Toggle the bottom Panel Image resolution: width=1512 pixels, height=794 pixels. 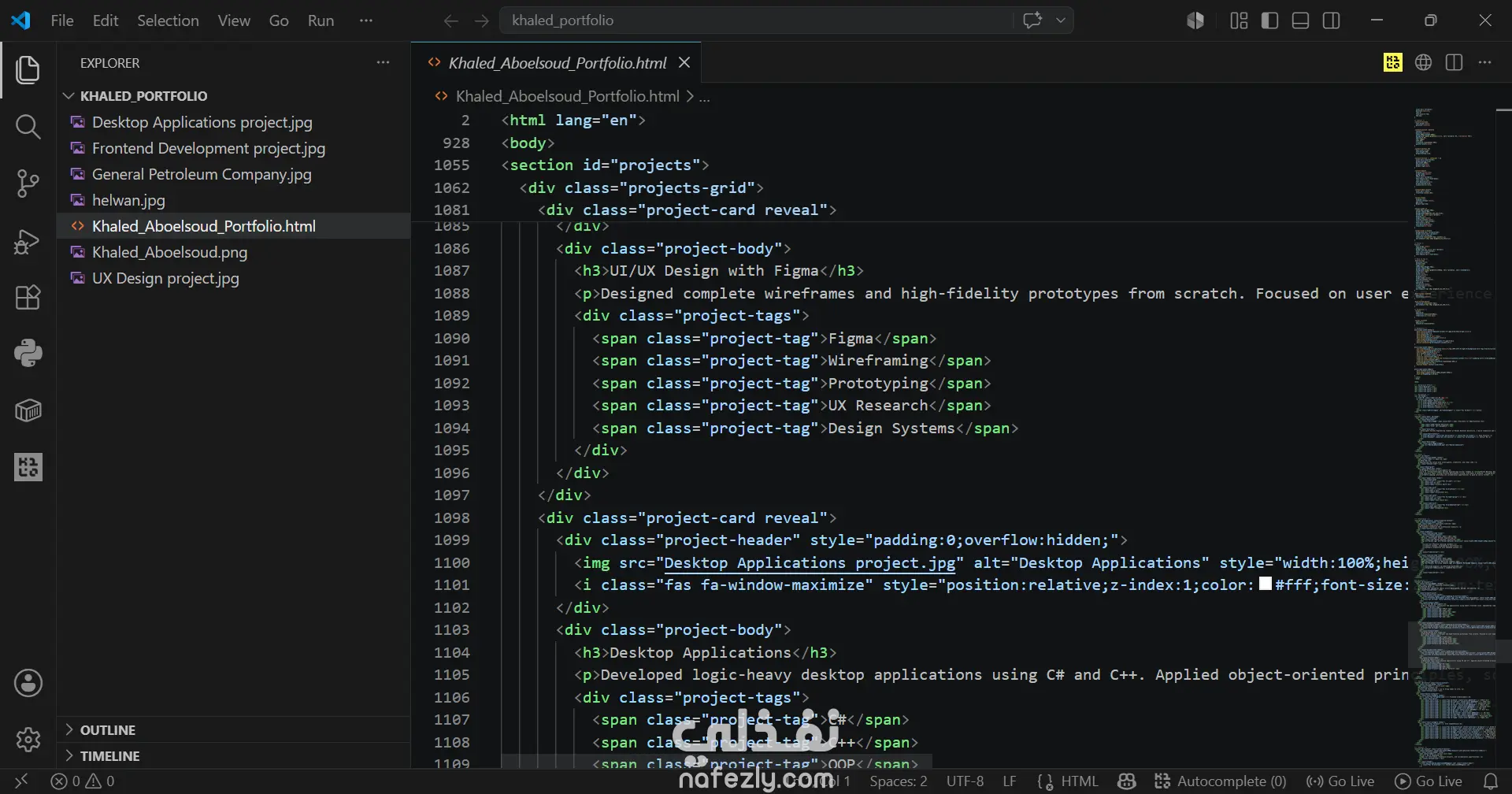click(x=1300, y=20)
